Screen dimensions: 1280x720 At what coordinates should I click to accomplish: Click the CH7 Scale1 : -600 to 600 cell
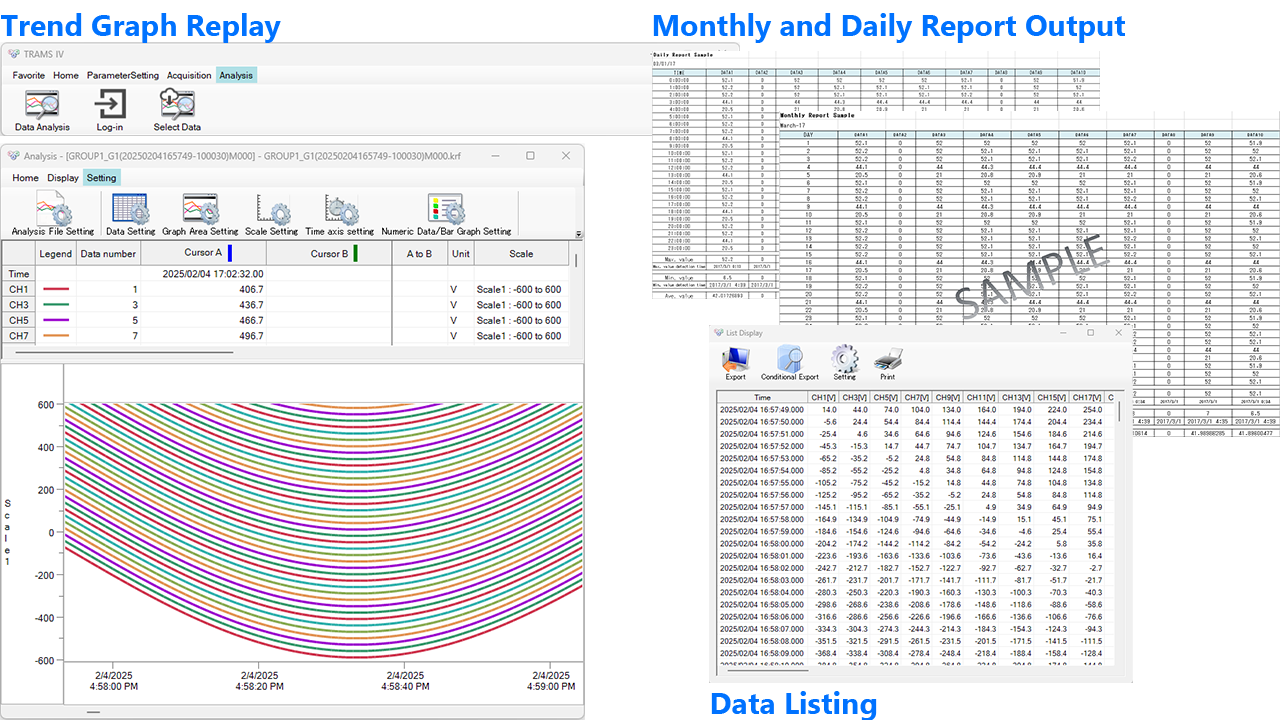[x=519, y=336]
